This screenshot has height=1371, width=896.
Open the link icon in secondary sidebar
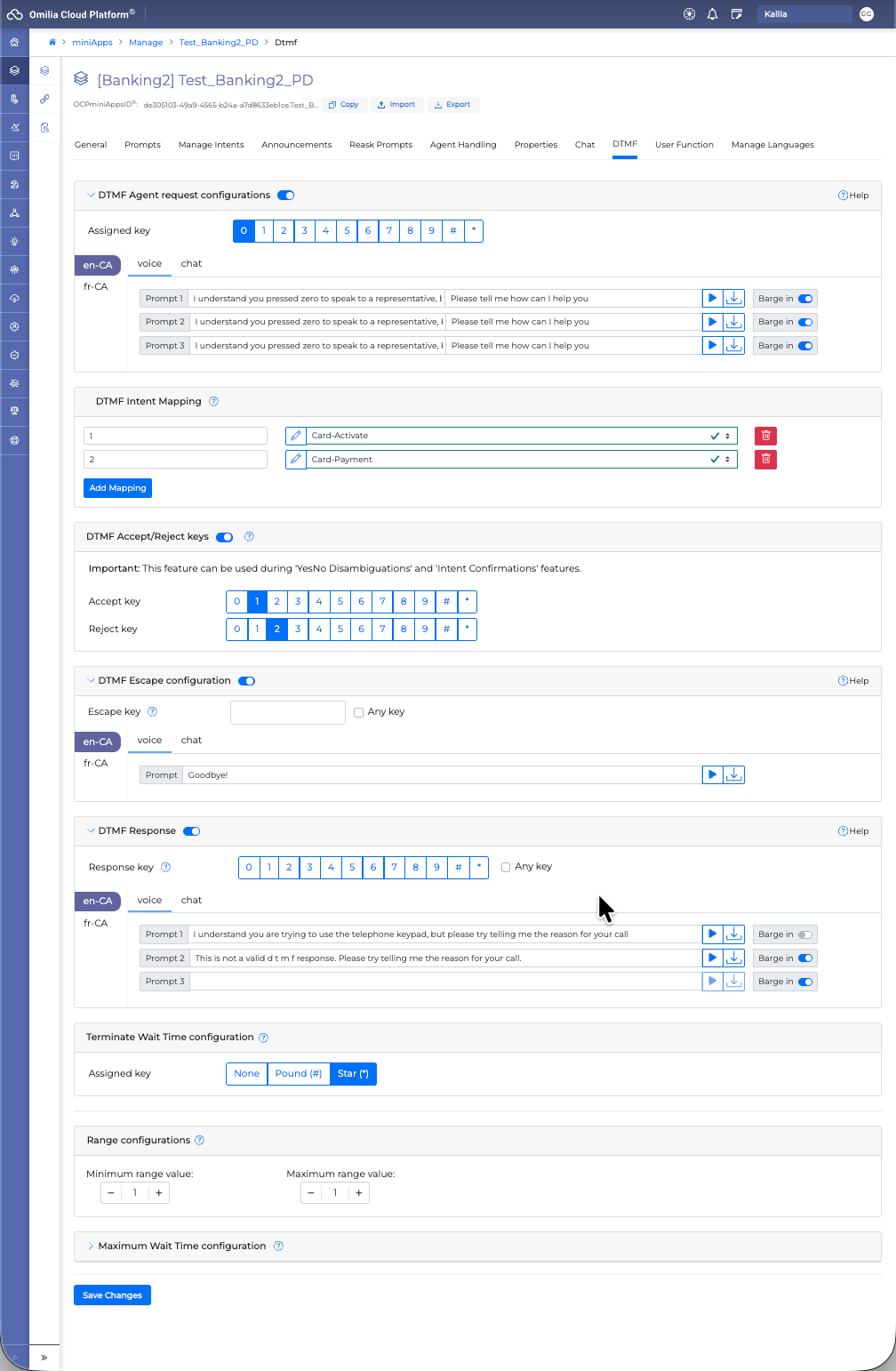coord(44,99)
